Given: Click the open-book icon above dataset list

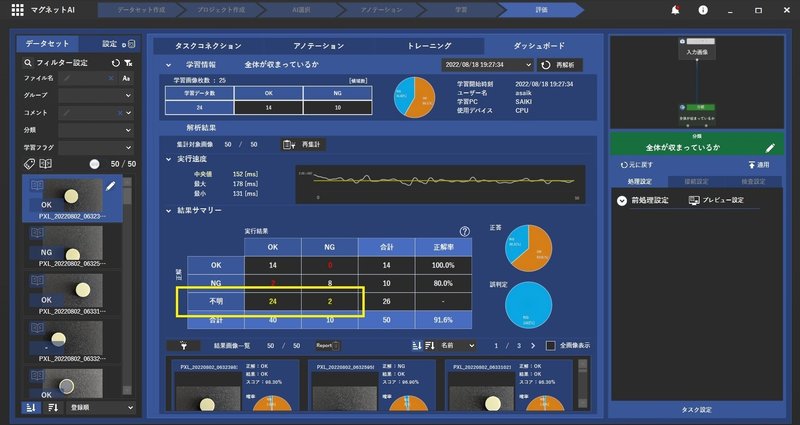Looking at the screenshot, I should point(45,164).
